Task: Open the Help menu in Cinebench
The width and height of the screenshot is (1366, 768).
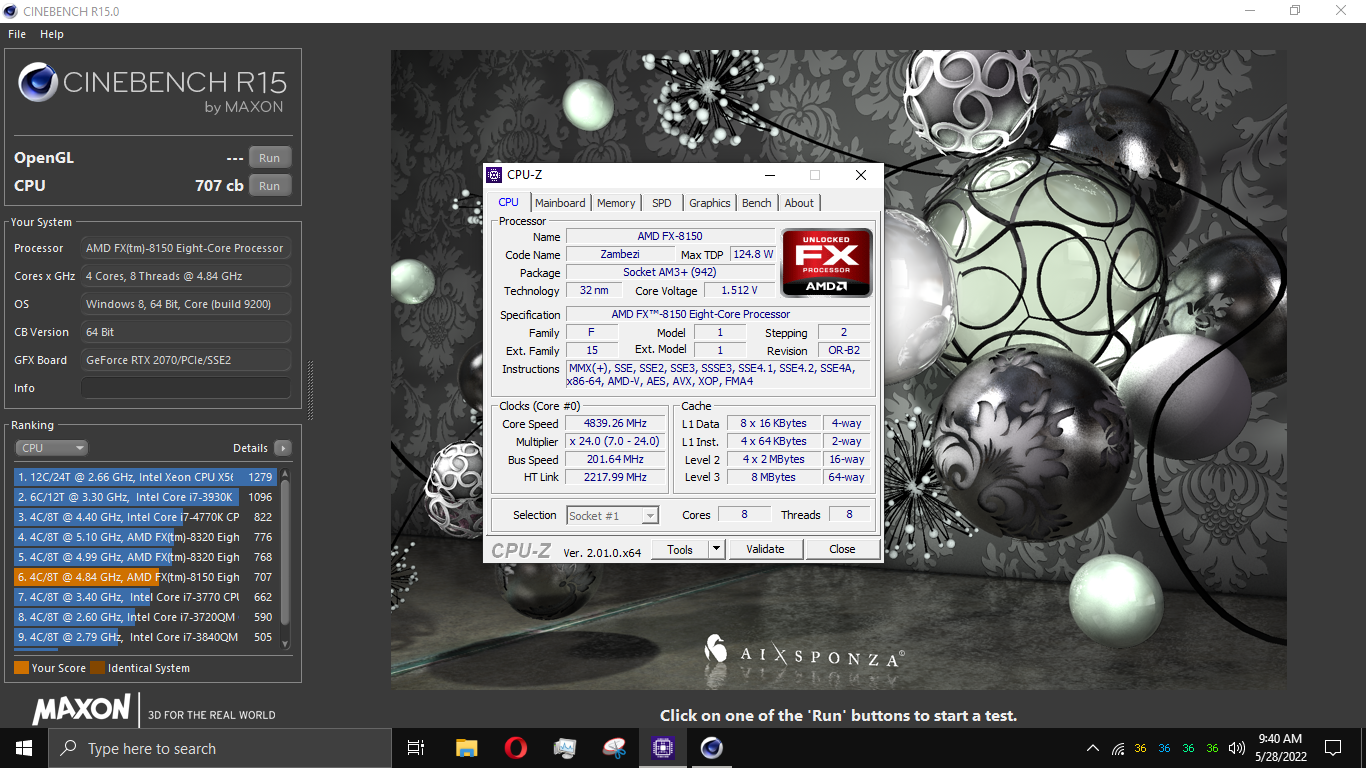Action: tap(52, 34)
